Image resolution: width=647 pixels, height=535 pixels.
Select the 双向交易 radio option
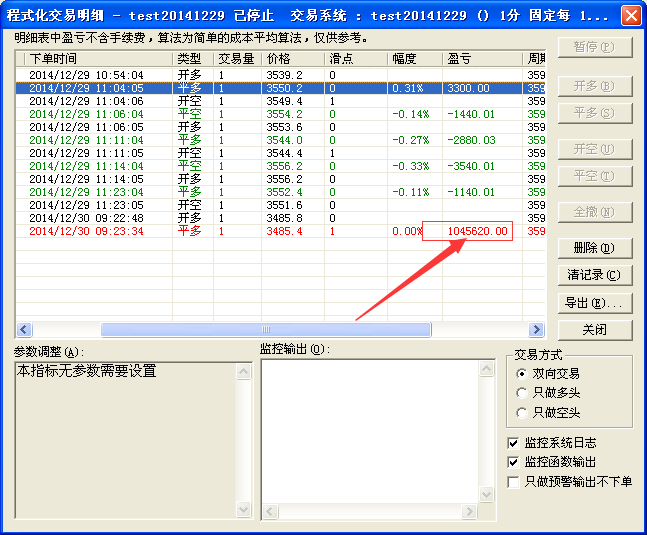coord(521,373)
